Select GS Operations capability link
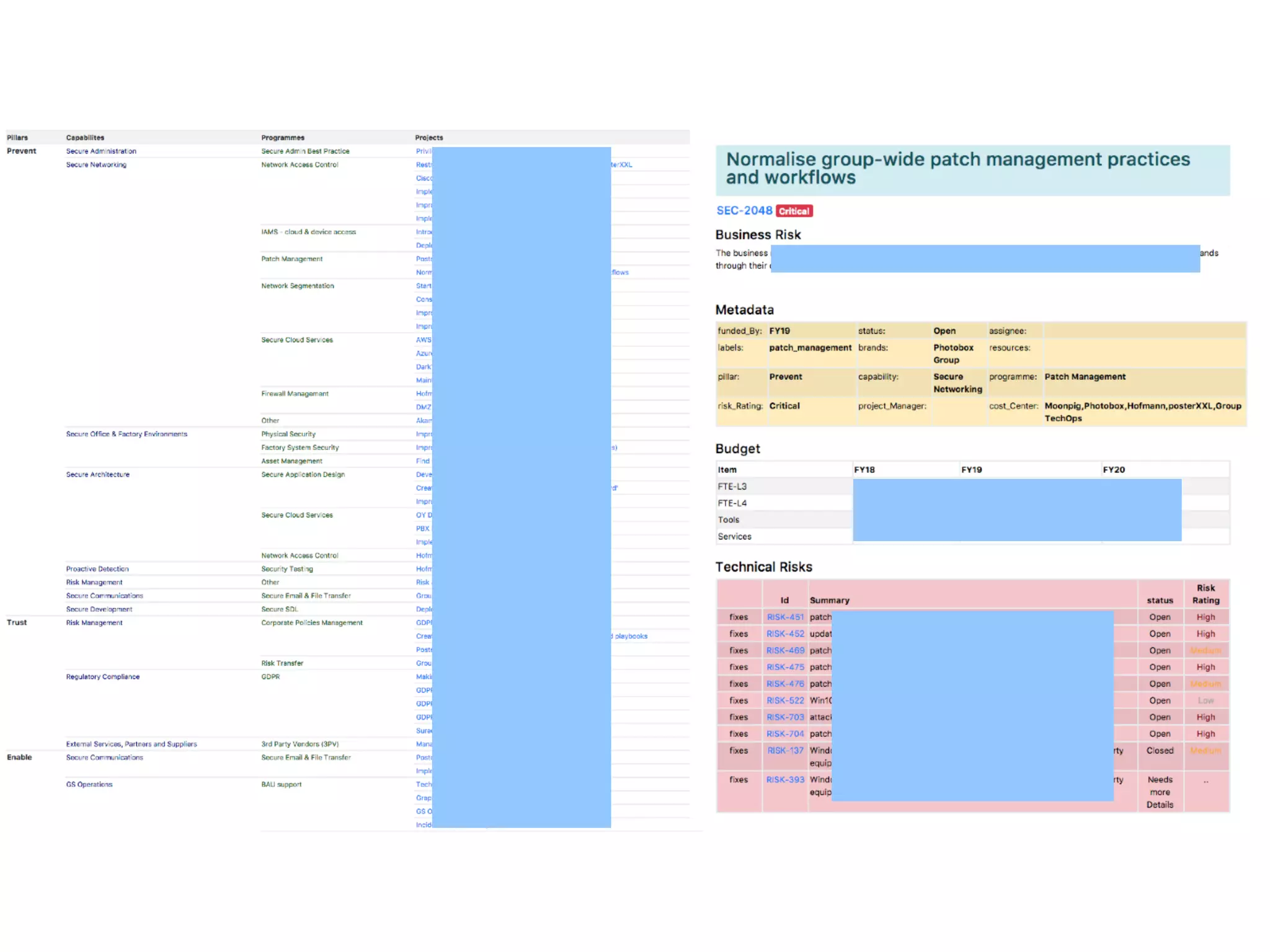 tap(89, 785)
